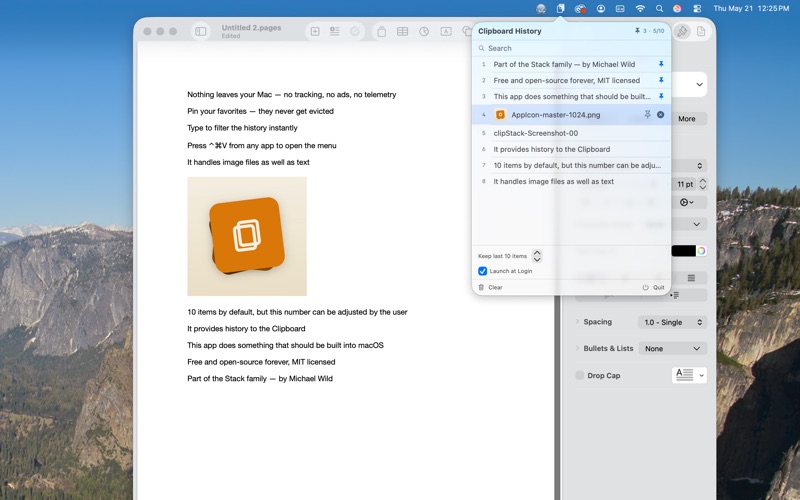800x500 pixels.
Task: Insert a text box from the toolbar
Action: [x=446, y=32]
